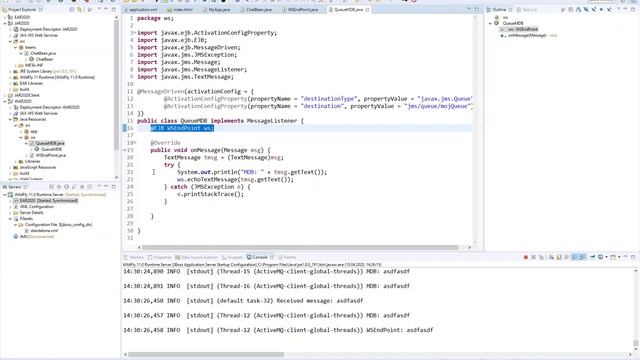Image resolution: width=640 pixels, height=360 pixels.
Task: Collapse WildFly 11.0 Runtime Server node
Action: point(5,195)
